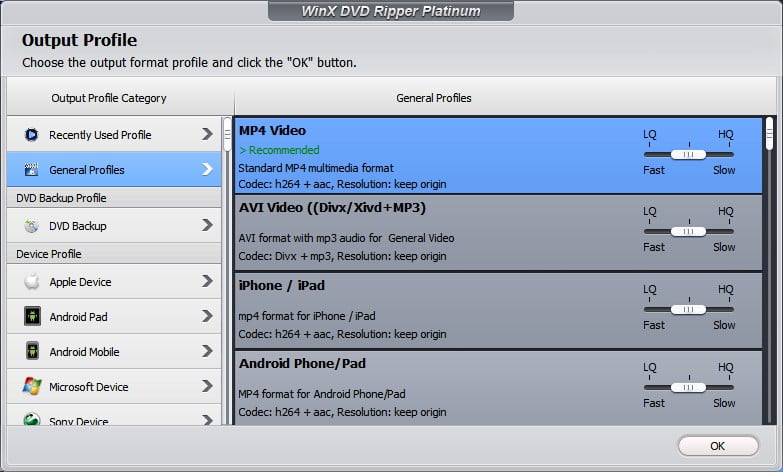Expand the Microsoft Device chevron
Screen dimensions: 783x472
[x=207, y=387]
